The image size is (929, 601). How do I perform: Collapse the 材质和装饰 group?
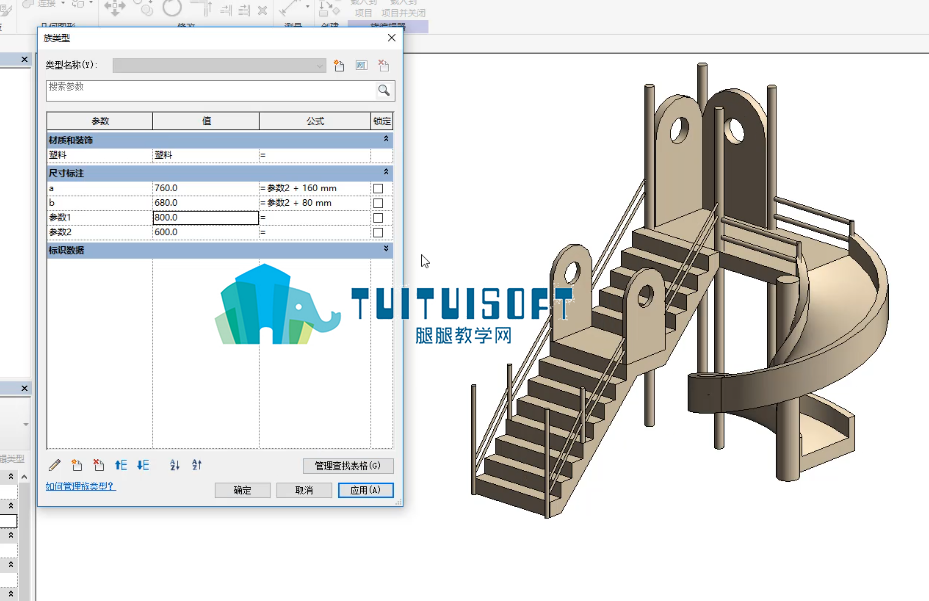pyautogui.click(x=386, y=139)
